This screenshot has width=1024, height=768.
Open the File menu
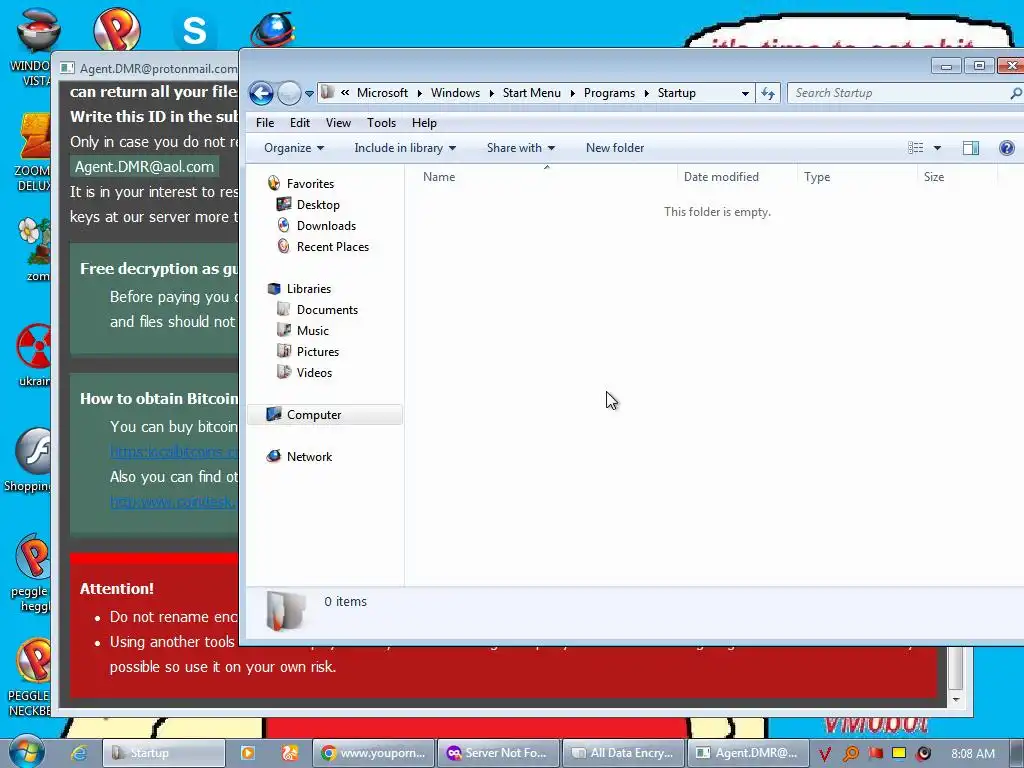coord(264,123)
